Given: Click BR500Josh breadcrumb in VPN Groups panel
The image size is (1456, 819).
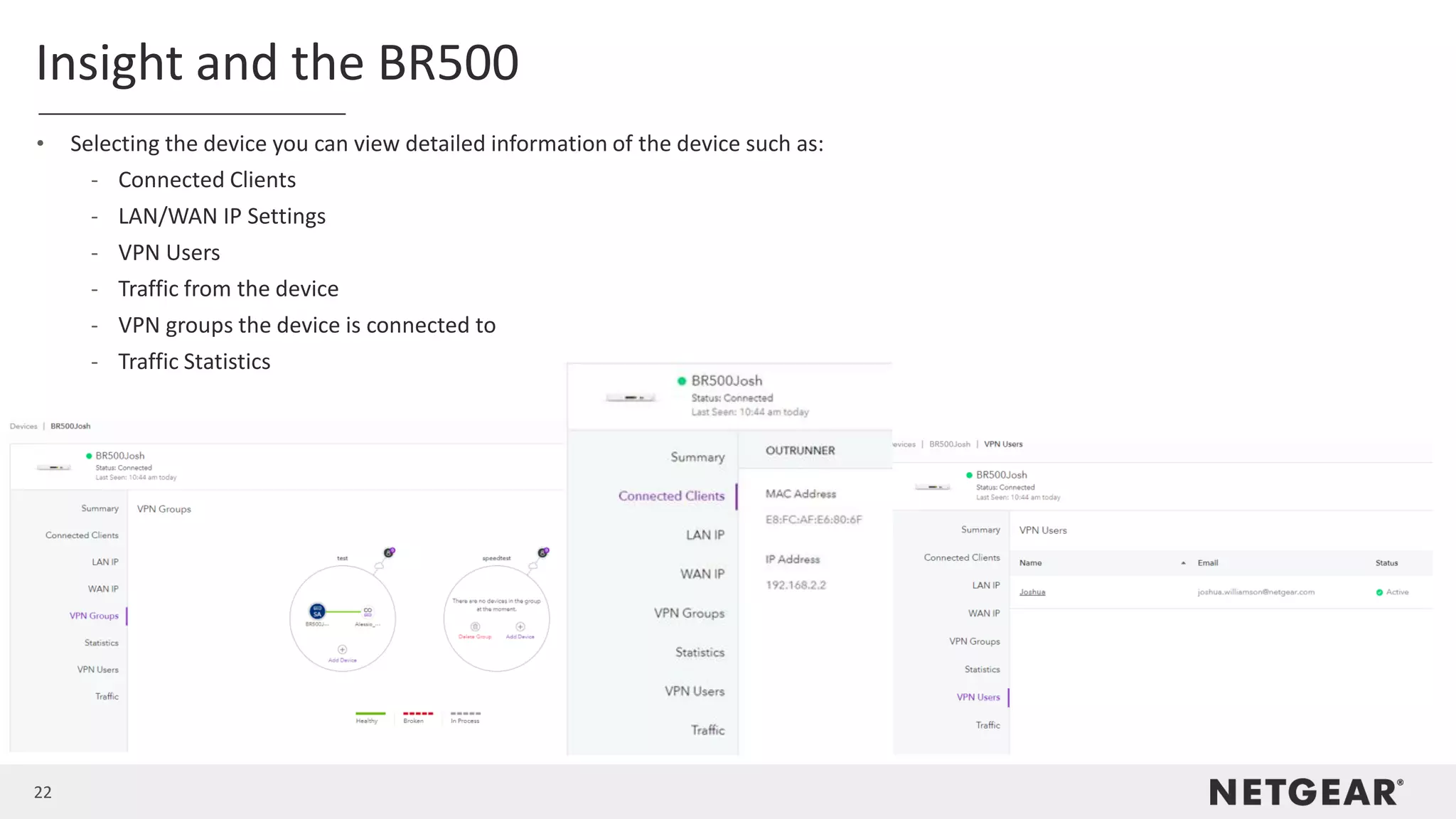Looking at the screenshot, I should click(x=70, y=427).
